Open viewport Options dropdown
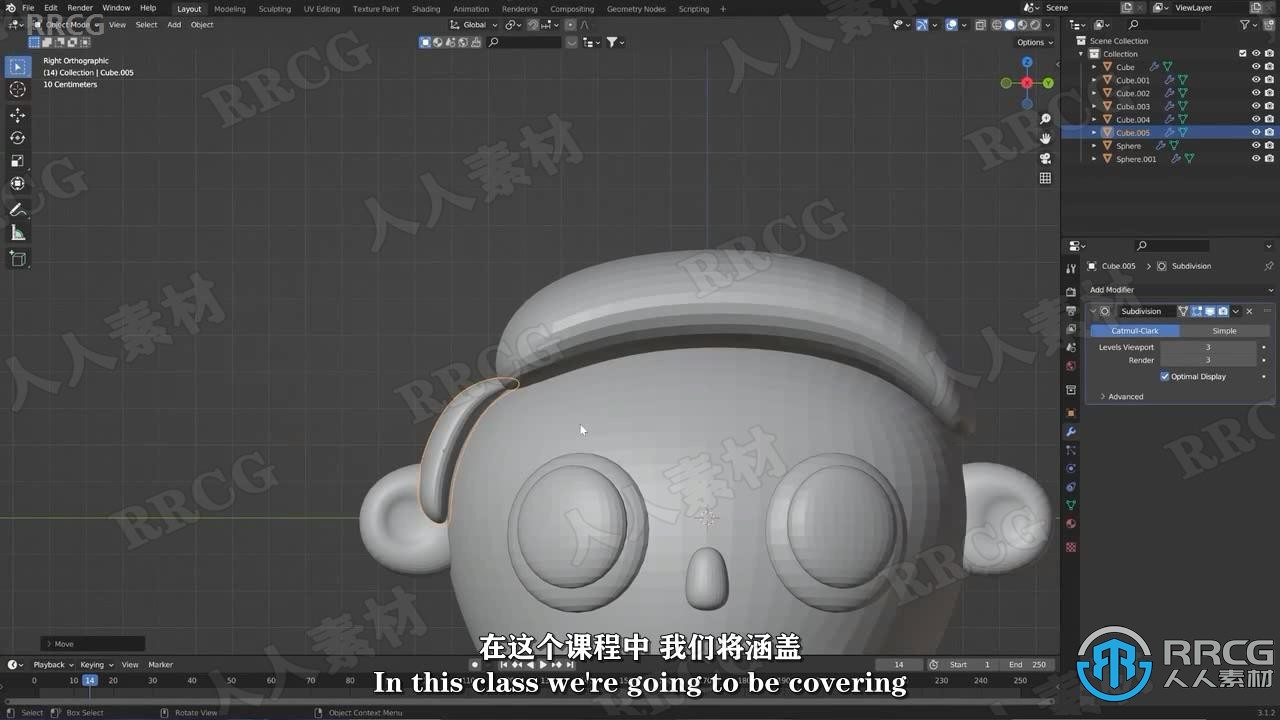The image size is (1280, 720). click(x=1035, y=42)
